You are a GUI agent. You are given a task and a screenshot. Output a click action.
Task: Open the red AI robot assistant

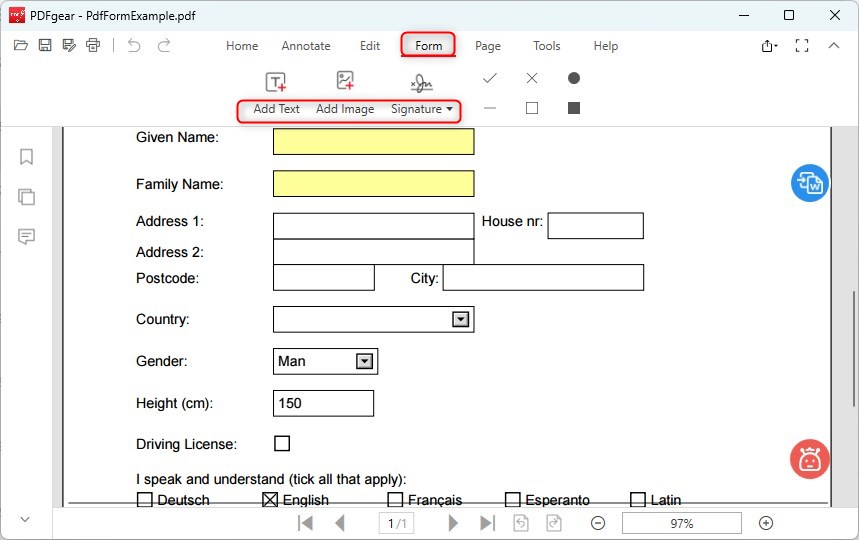point(810,459)
